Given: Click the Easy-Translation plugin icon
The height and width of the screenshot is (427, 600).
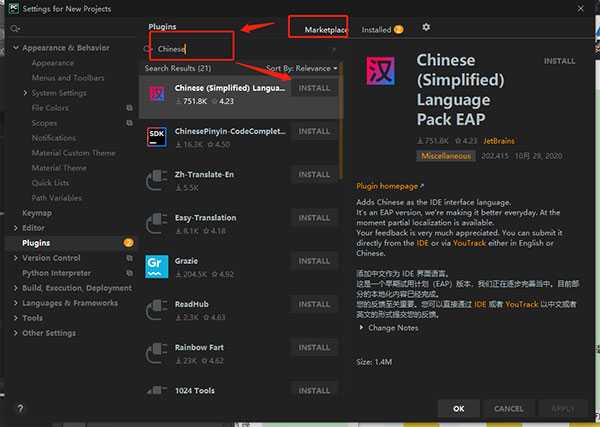Looking at the screenshot, I should click(157, 223).
